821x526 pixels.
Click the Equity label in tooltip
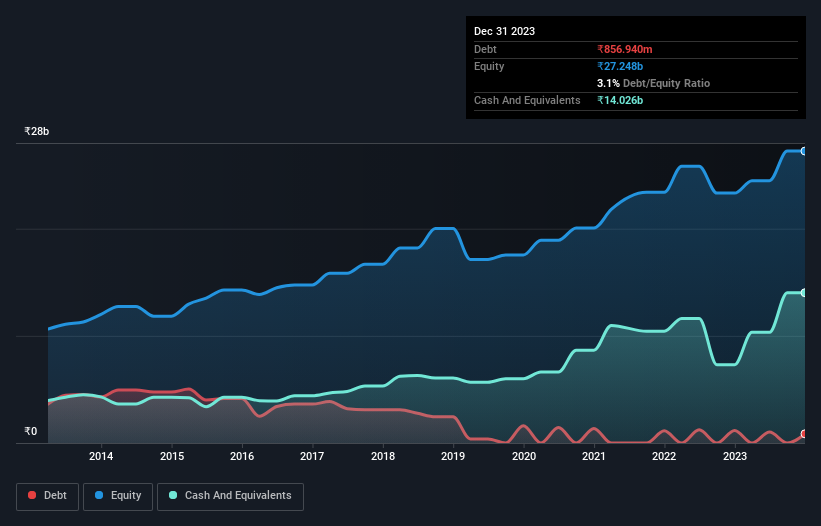point(489,66)
